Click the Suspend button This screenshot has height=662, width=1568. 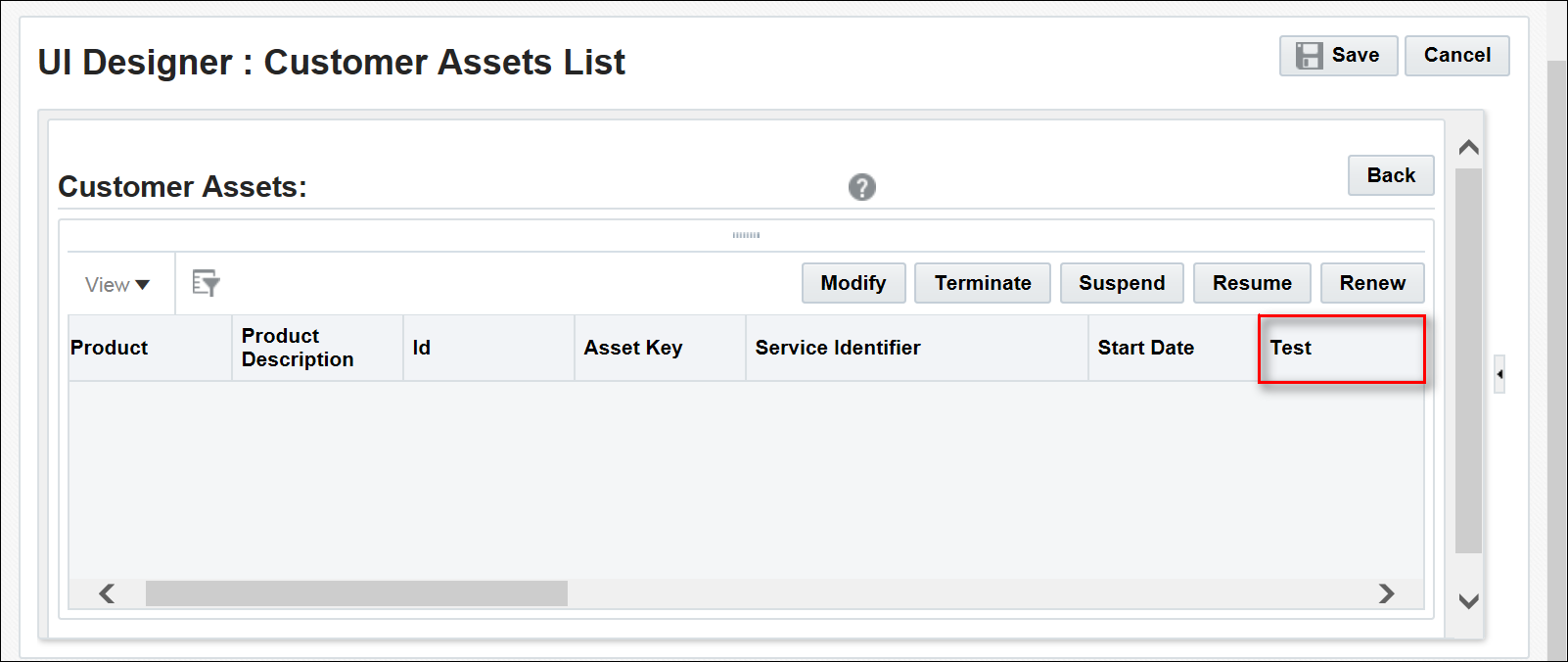coord(1122,283)
